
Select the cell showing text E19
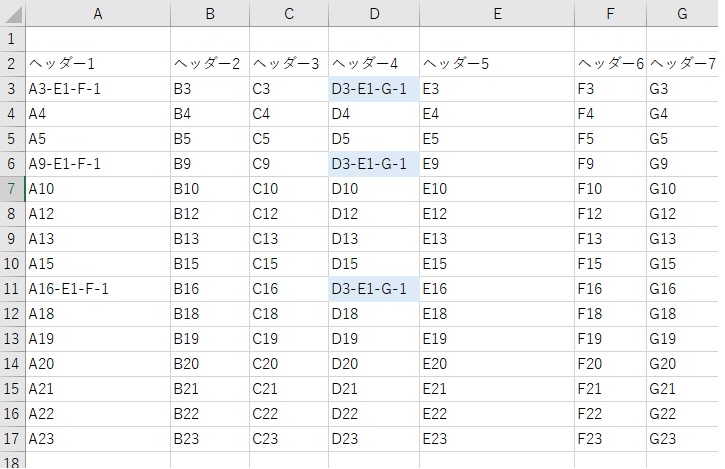[496, 339]
